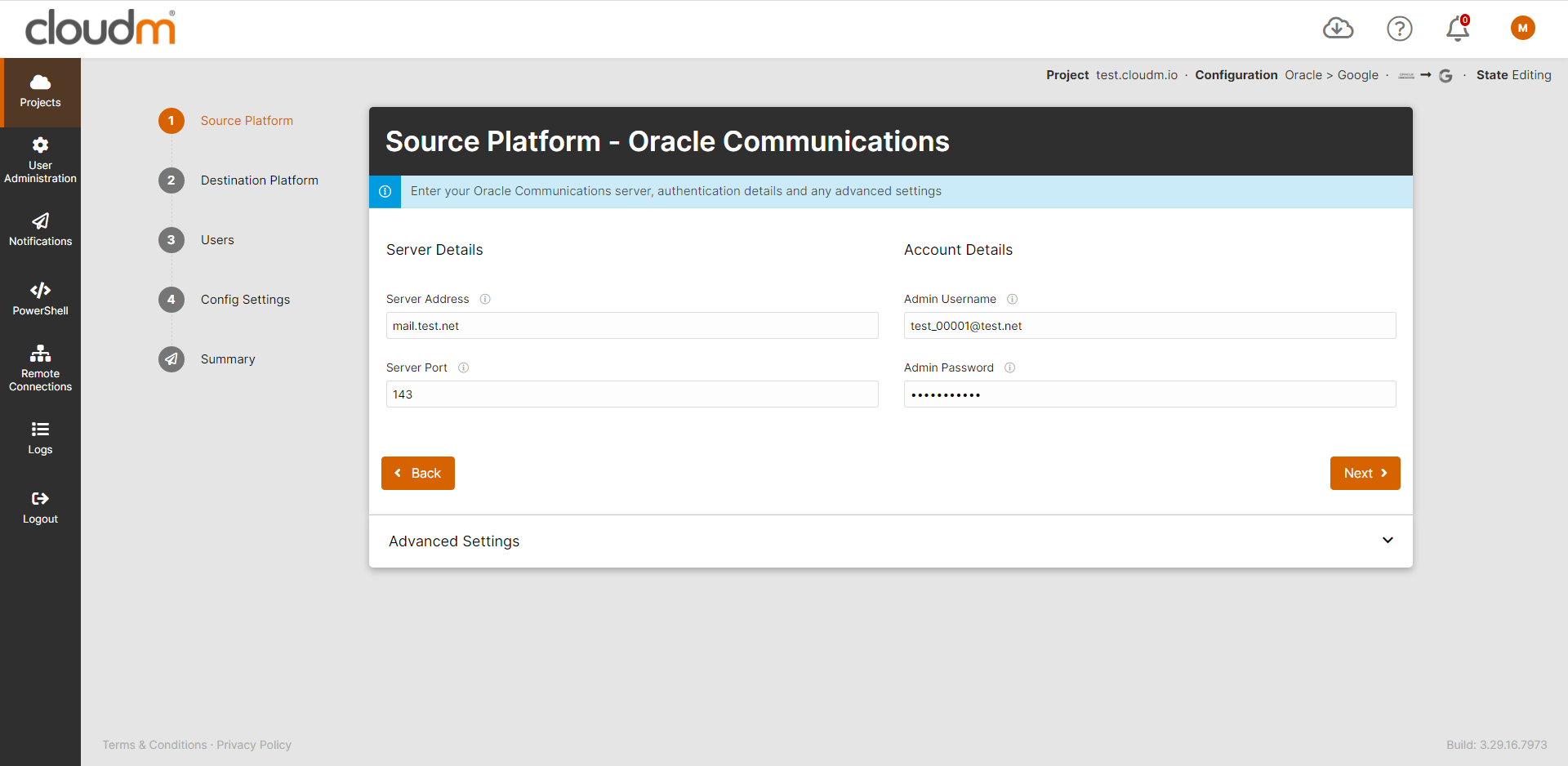The height and width of the screenshot is (766, 1568).
Task: Click step 4 circle for Config Settings
Action: point(171,300)
